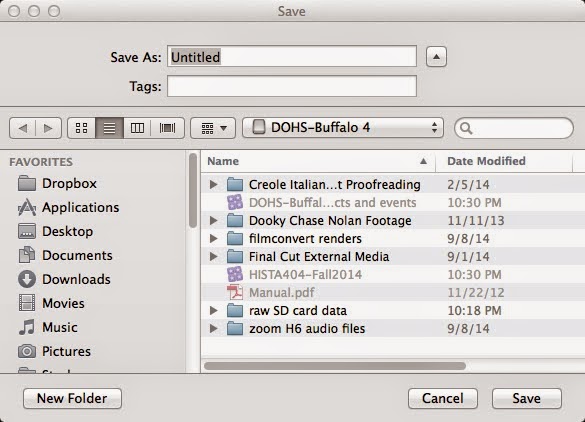Image resolution: width=585 pixels, height=422 pixels.
Task: Select the Final Cut External Media folder icon
Action: pyautogui.click(x=235, y=256)
